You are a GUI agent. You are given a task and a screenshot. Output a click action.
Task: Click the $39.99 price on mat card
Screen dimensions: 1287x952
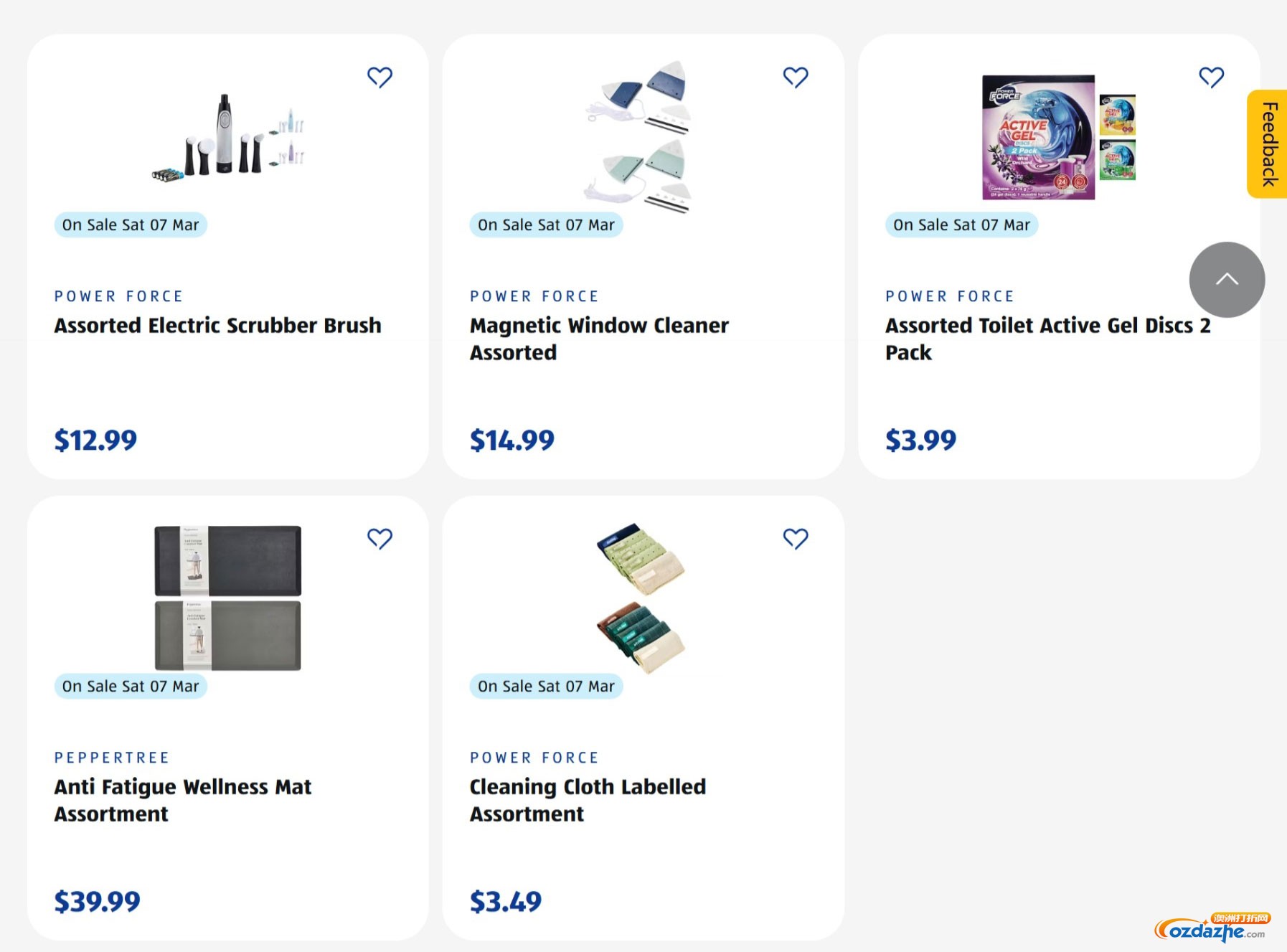(x=98, y=901)
